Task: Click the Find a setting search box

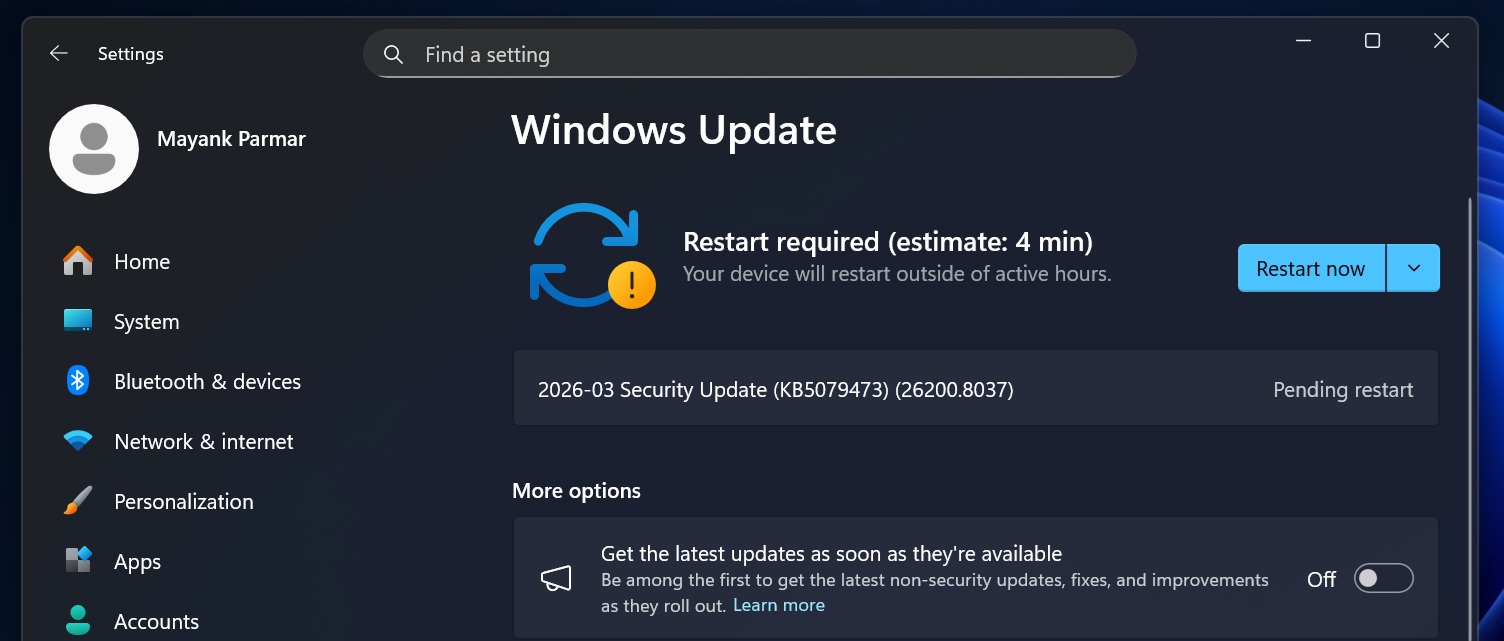Action: (750, 55)
